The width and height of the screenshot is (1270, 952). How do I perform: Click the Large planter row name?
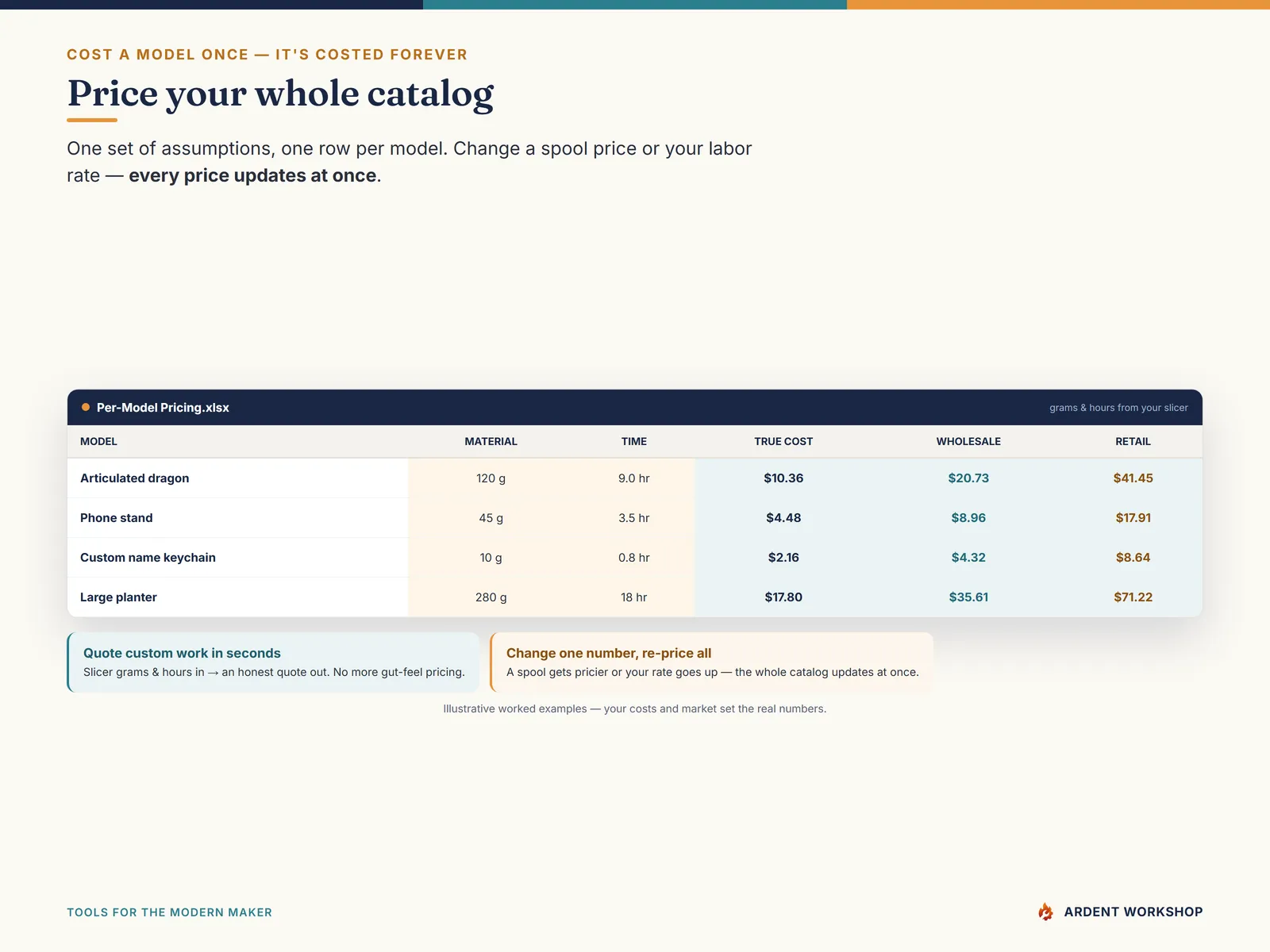tap(118, 597)
